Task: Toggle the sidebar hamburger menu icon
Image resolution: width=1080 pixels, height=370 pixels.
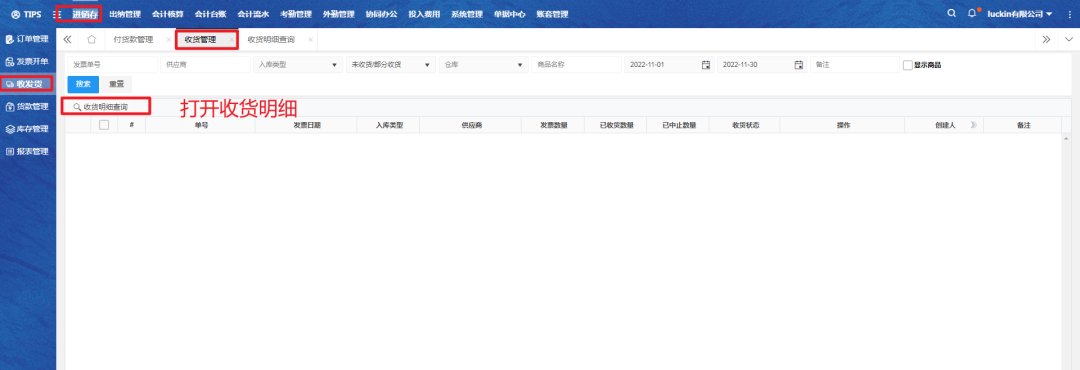Action: point(57,14)
